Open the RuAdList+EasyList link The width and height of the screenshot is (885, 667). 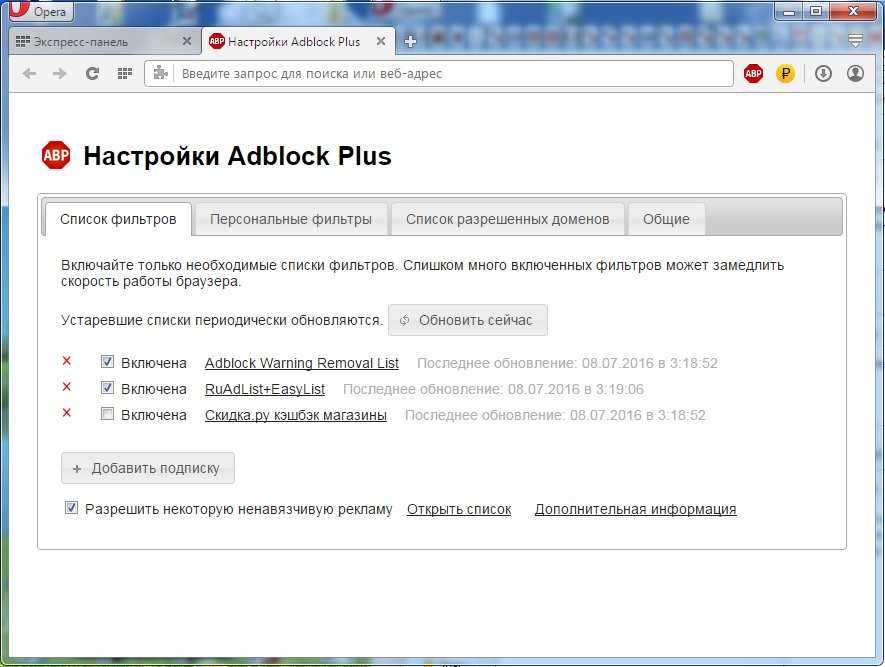point(265,389)
